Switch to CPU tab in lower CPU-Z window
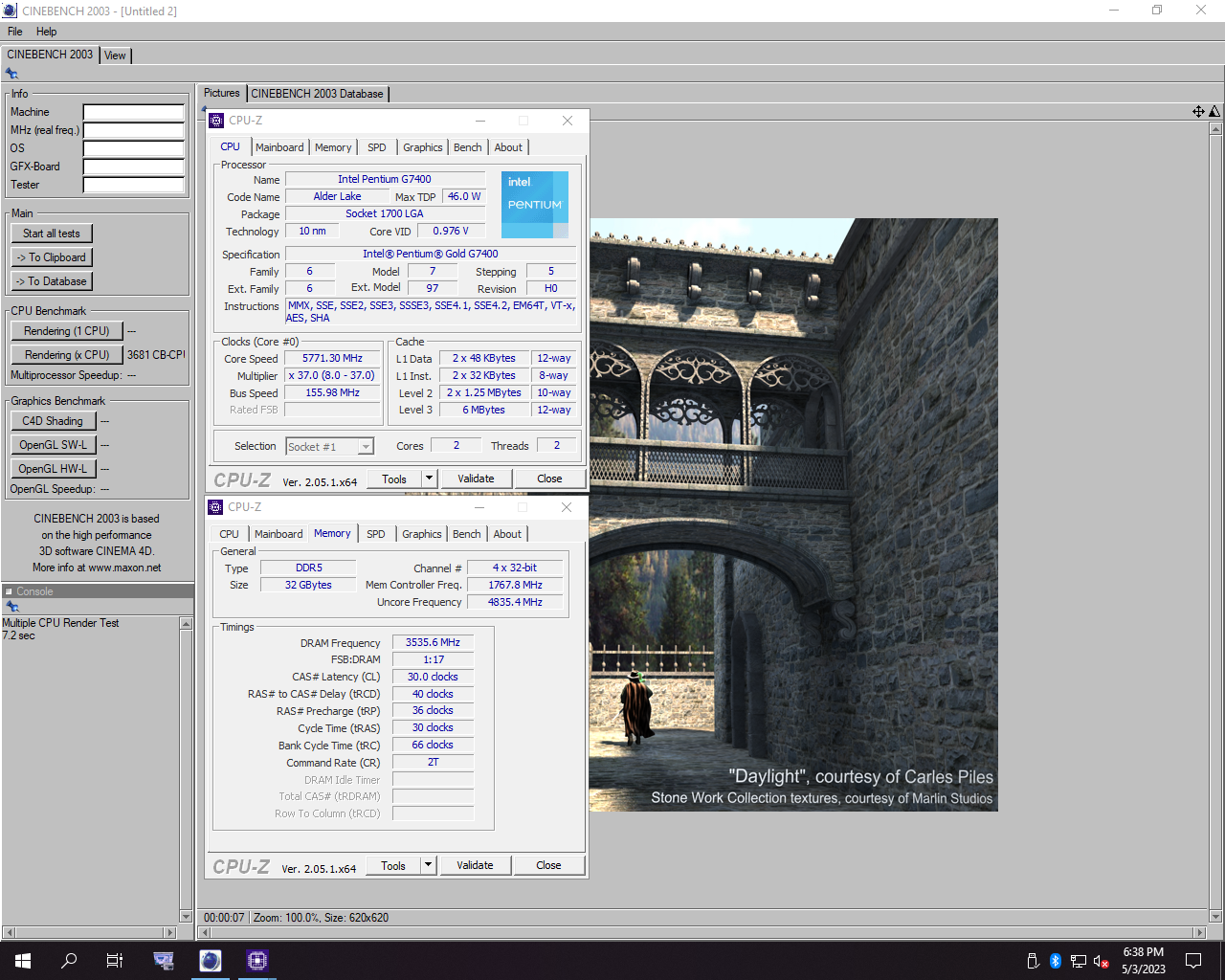 (229, 534)
